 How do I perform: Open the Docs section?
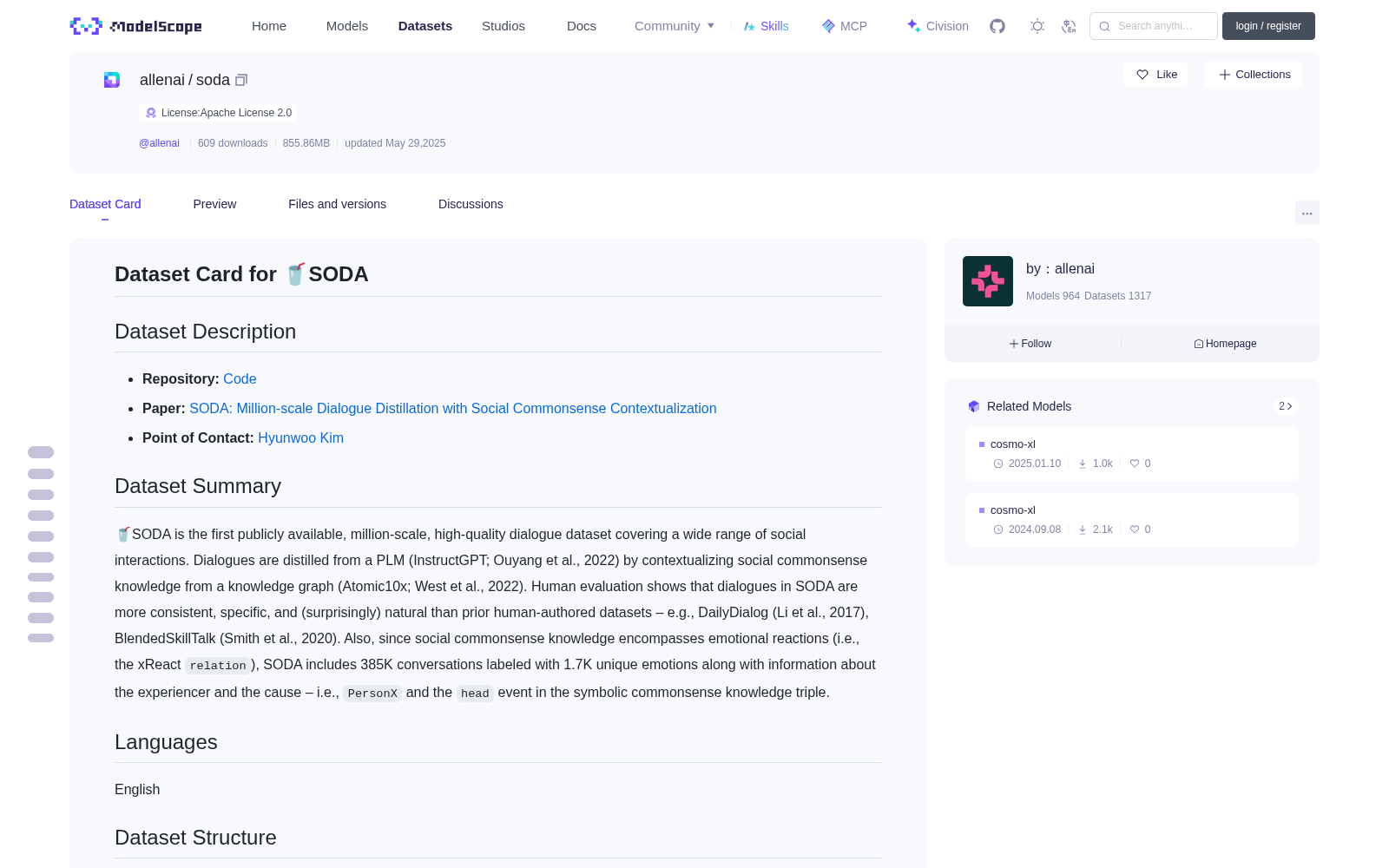[x=582, y=26]
